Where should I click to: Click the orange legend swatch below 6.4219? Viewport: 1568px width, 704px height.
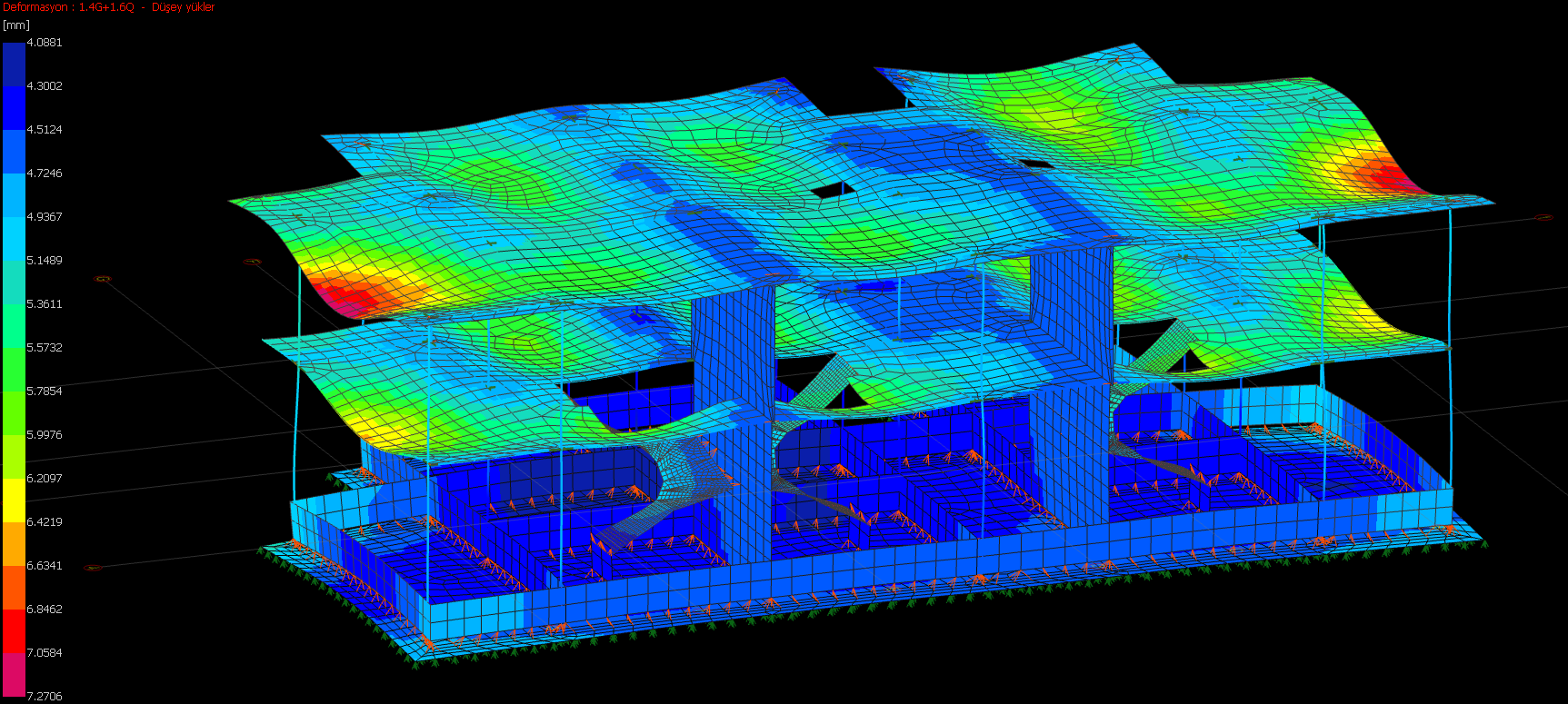click(14, 543)
